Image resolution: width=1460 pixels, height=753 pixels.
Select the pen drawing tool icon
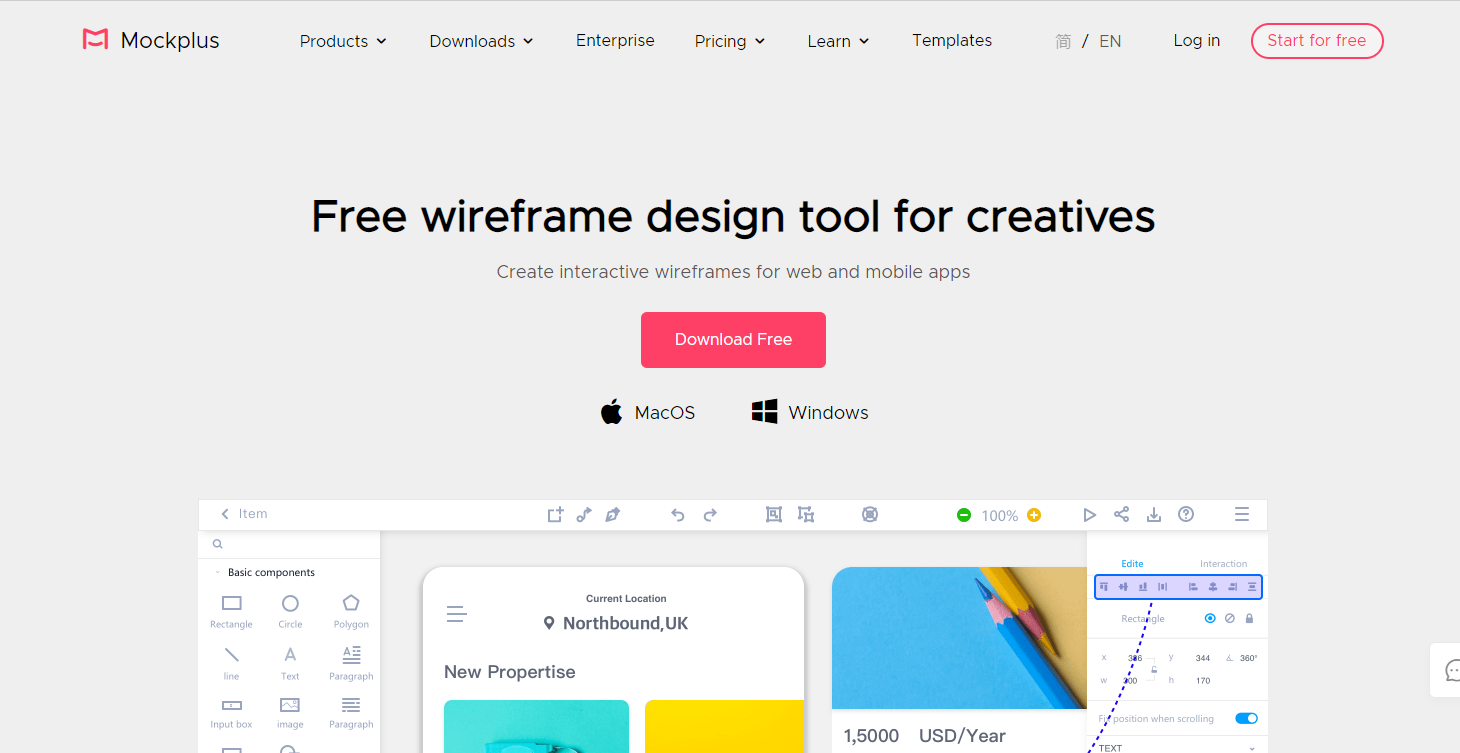(x=613, y=514)
